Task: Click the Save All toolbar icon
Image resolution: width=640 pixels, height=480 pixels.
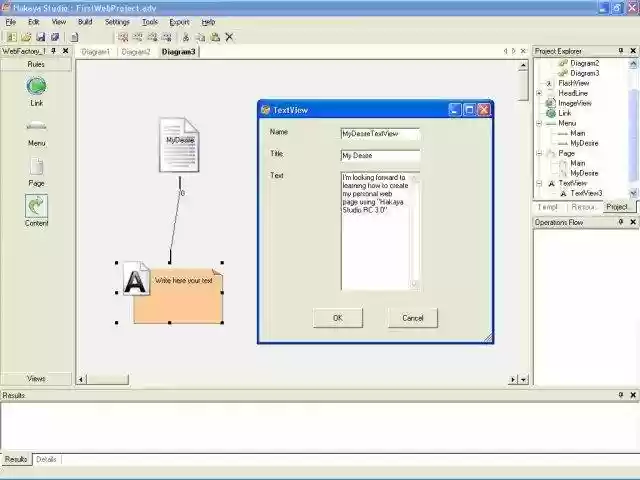Action: coord(55,37)
